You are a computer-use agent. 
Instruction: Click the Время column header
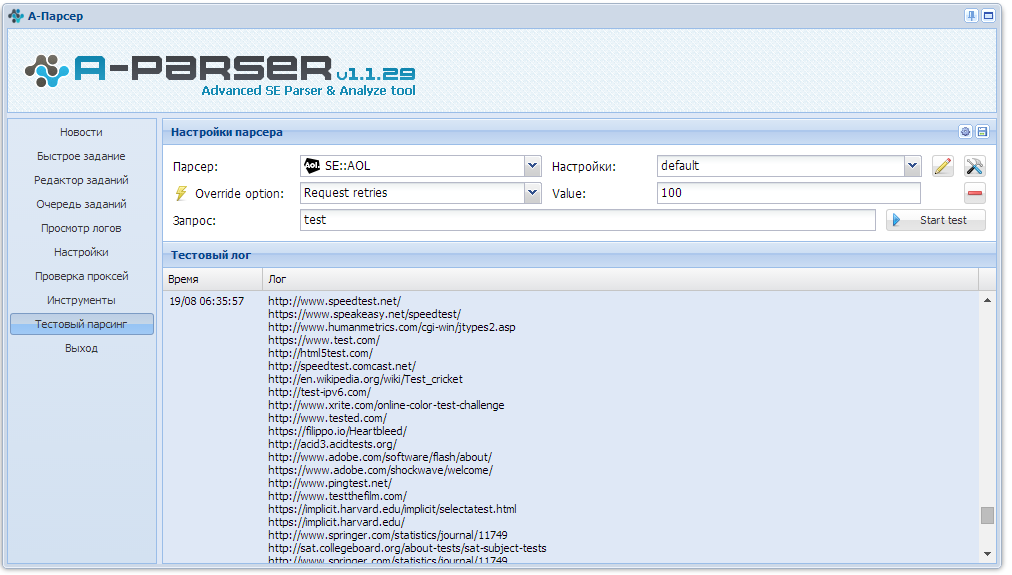point(212,279)
